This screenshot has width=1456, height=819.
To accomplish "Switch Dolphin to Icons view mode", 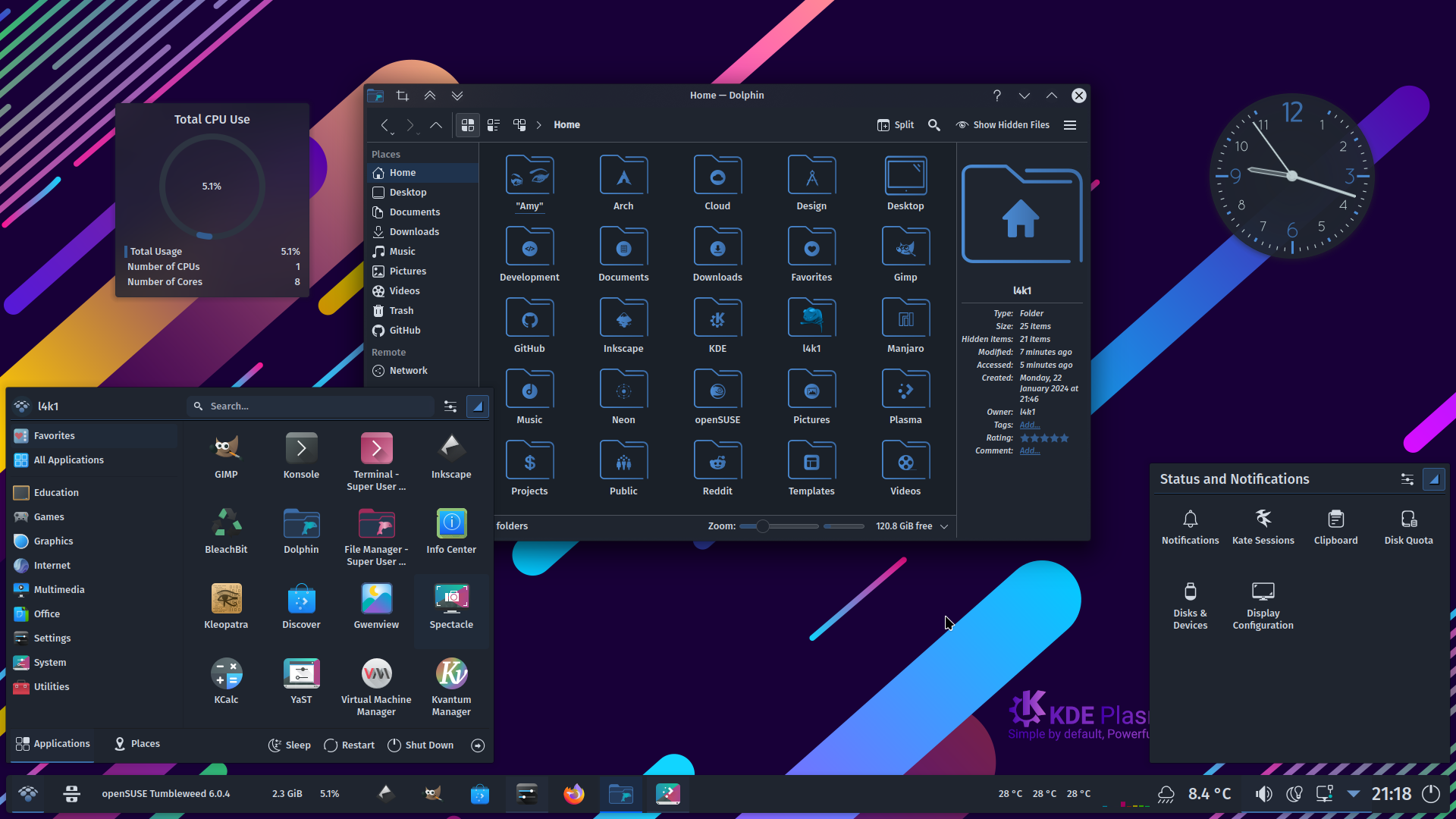I will coord(468,125).
